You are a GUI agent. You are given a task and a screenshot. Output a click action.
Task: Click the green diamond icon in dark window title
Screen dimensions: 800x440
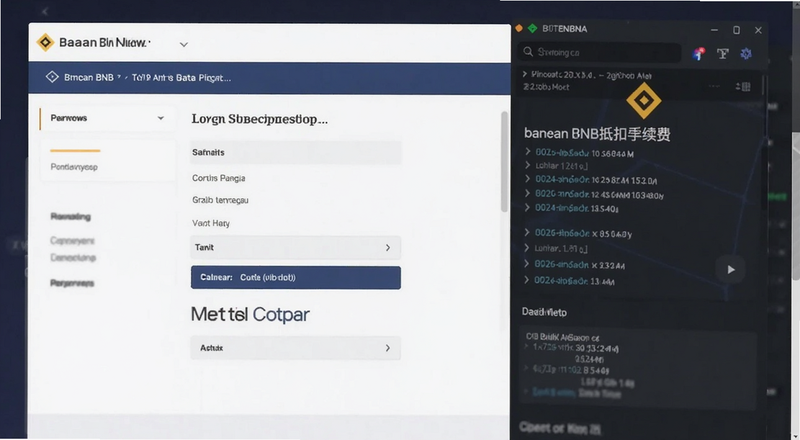click(x=533, y=29)
